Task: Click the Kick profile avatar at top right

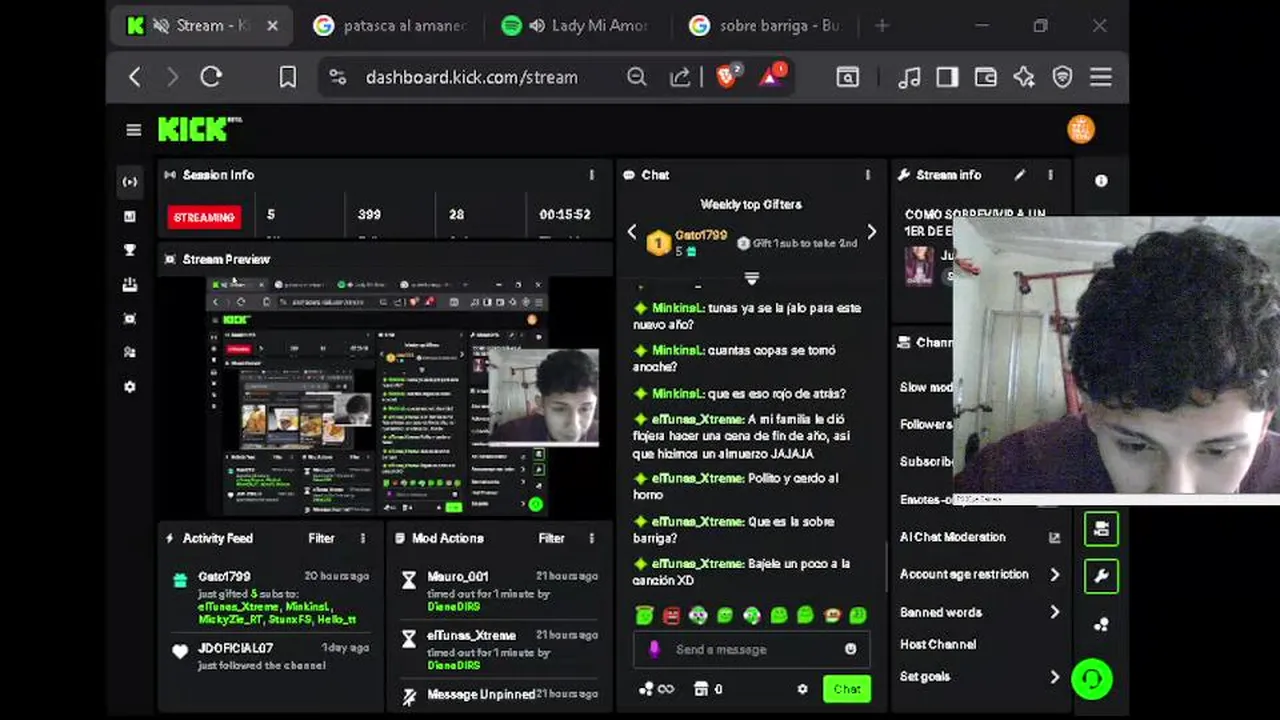Action: click(1081, 129)
